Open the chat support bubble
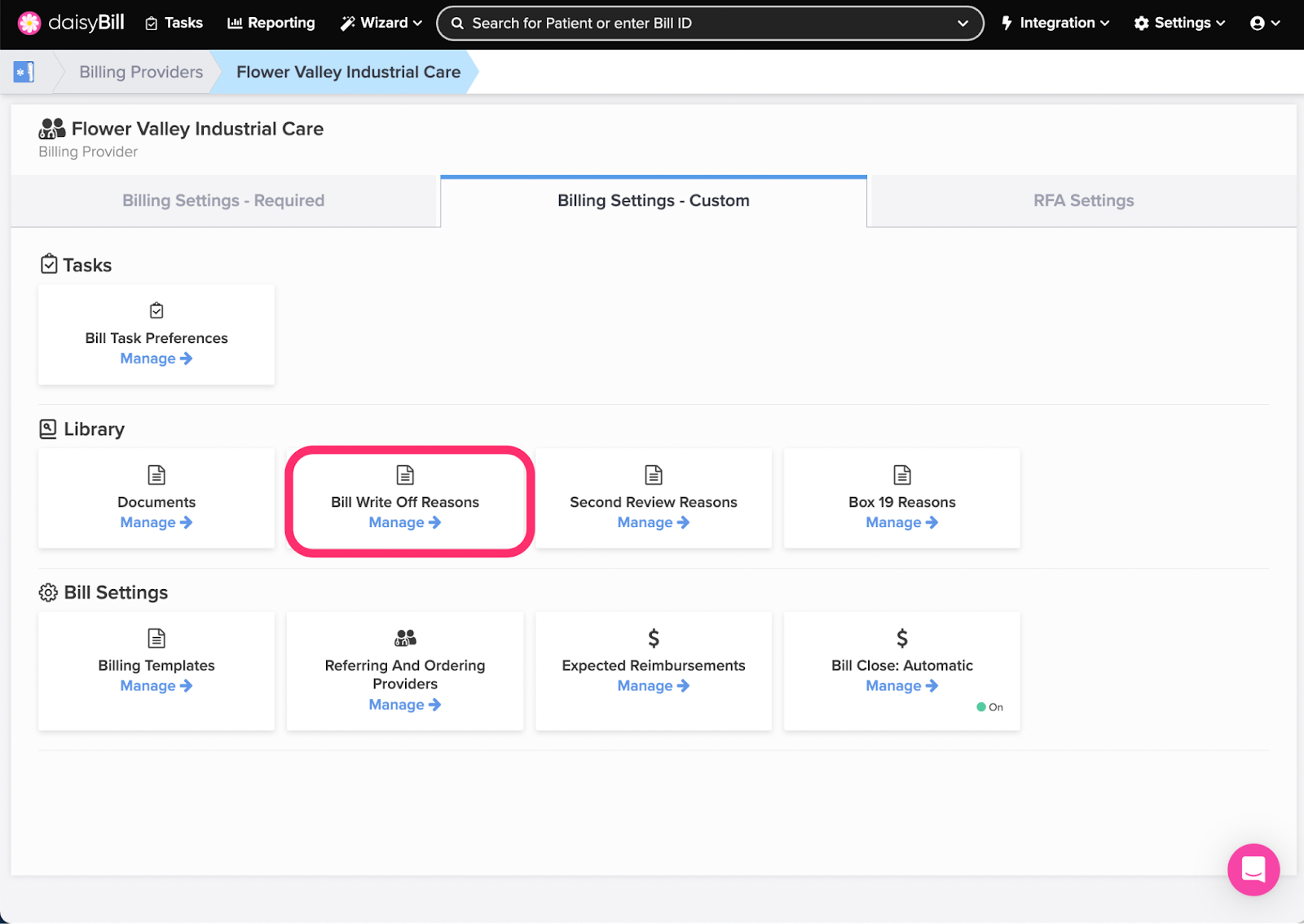 1253,869
